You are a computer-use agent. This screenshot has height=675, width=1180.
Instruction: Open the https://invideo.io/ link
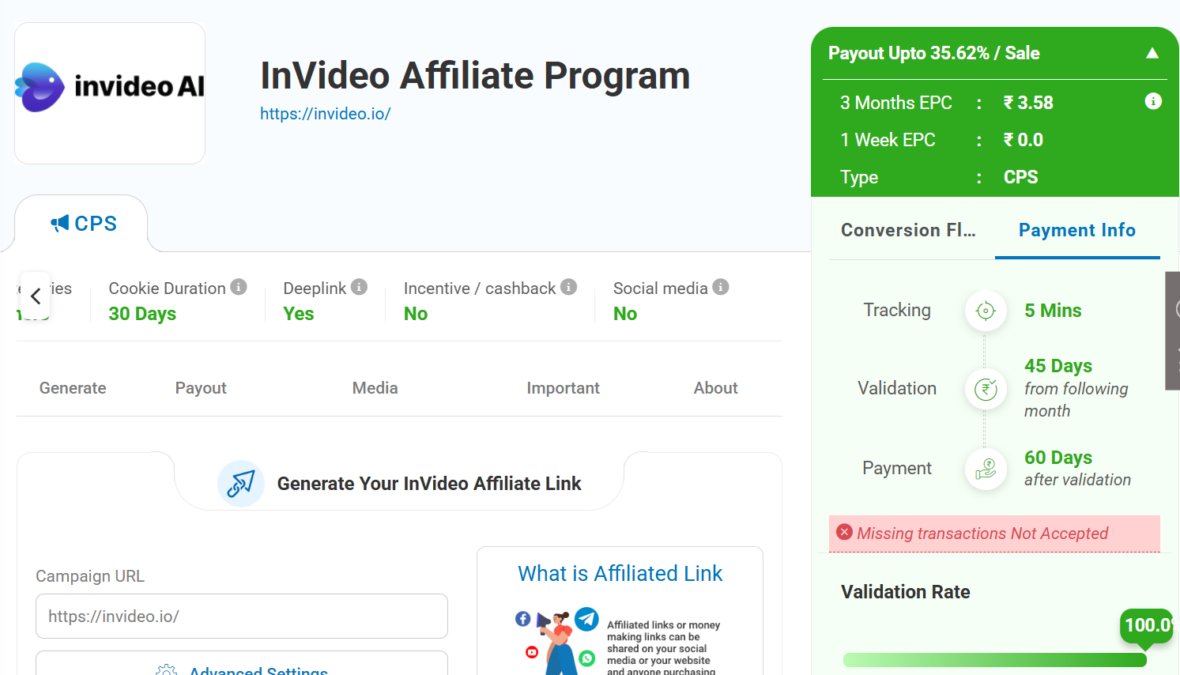[x=325, y=114]
